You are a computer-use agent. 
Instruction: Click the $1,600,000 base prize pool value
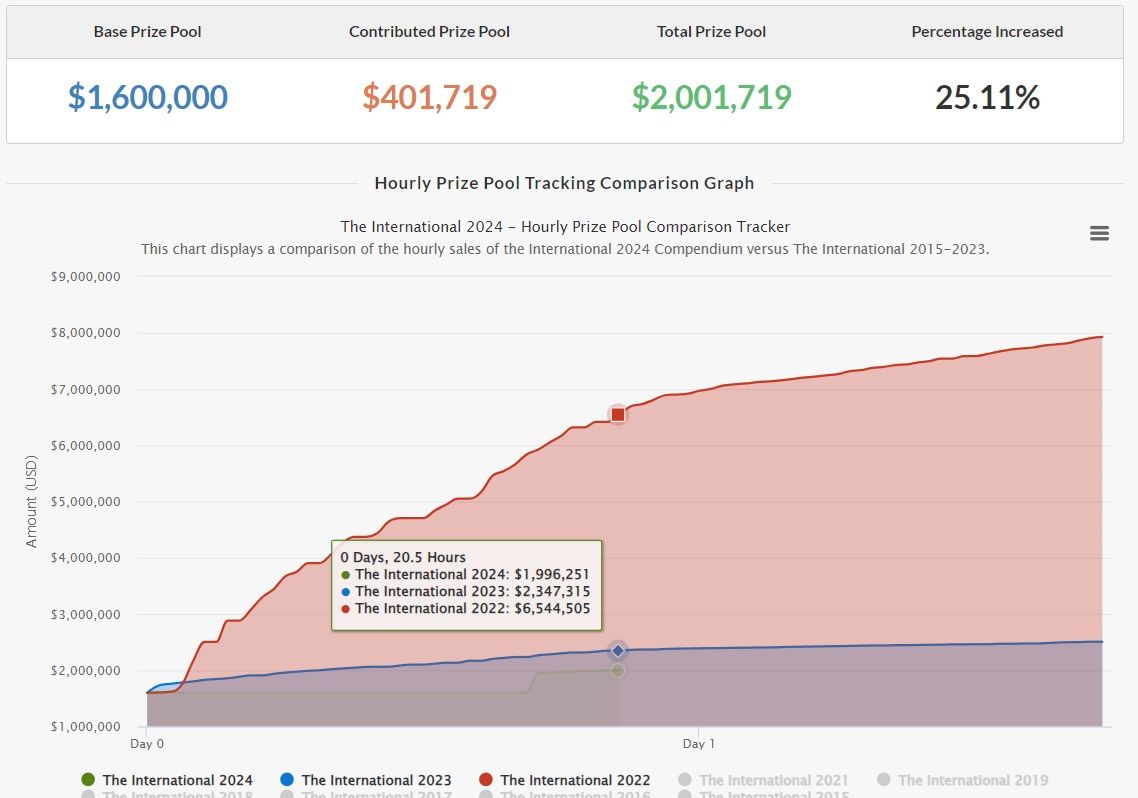click(x=148, y=97)
